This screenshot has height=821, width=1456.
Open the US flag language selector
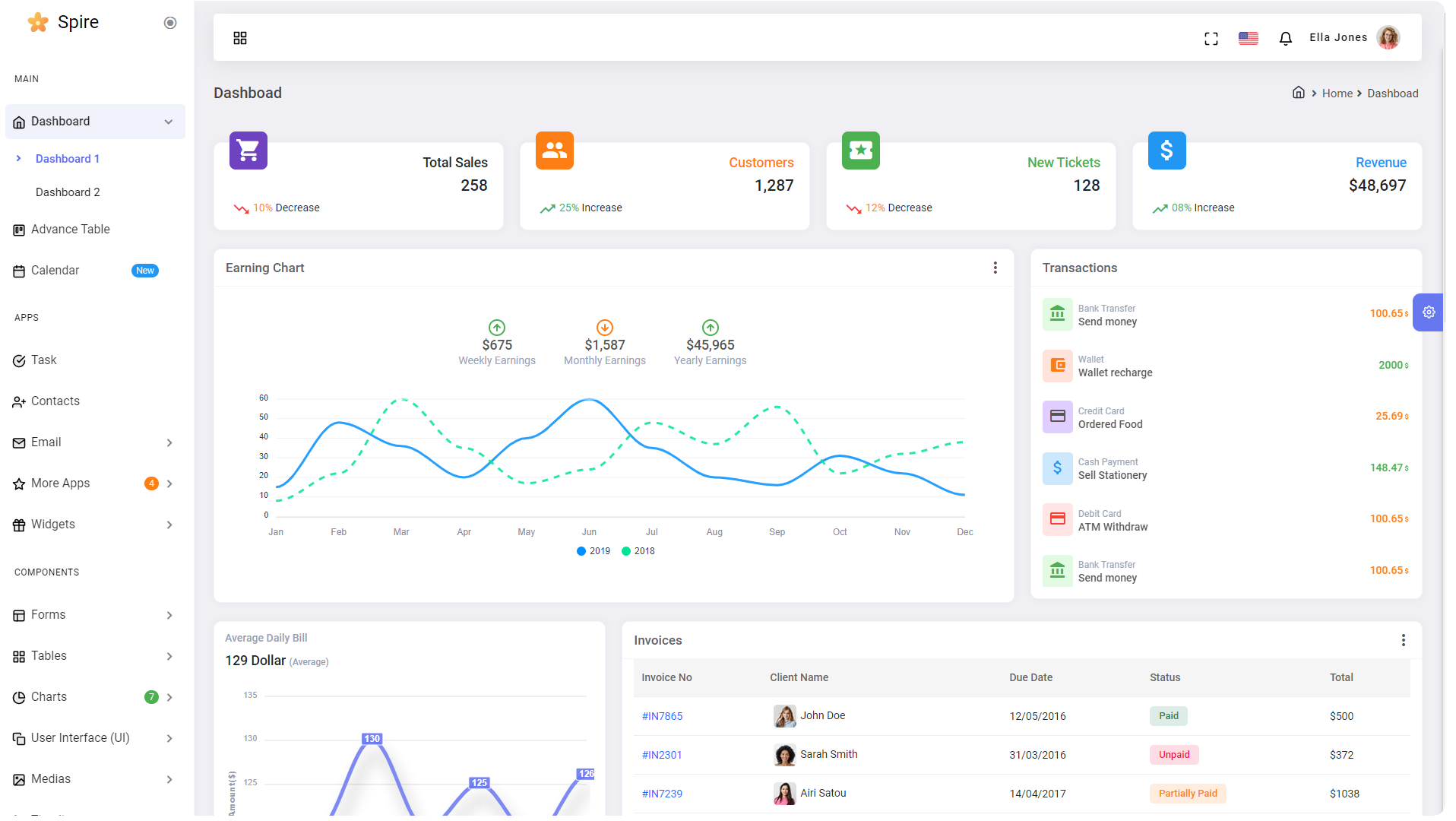pyautogui.click(x=1248, y=38)
